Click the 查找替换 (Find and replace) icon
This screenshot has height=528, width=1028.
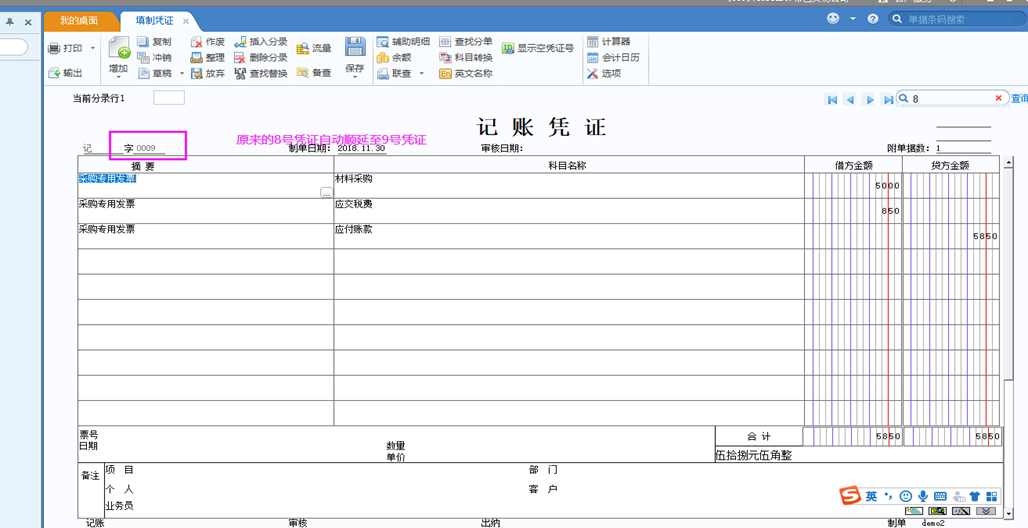pos(240,73)
